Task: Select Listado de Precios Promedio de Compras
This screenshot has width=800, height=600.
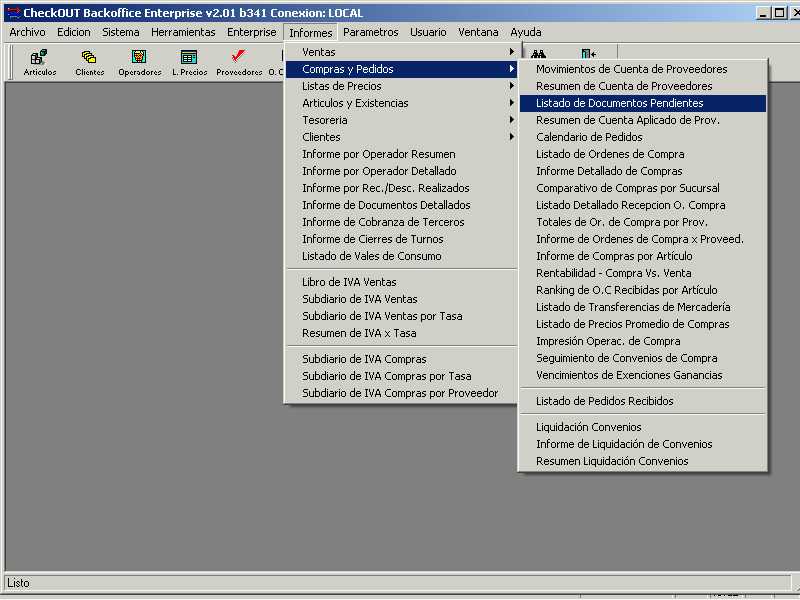Action: tap(642, 324)
